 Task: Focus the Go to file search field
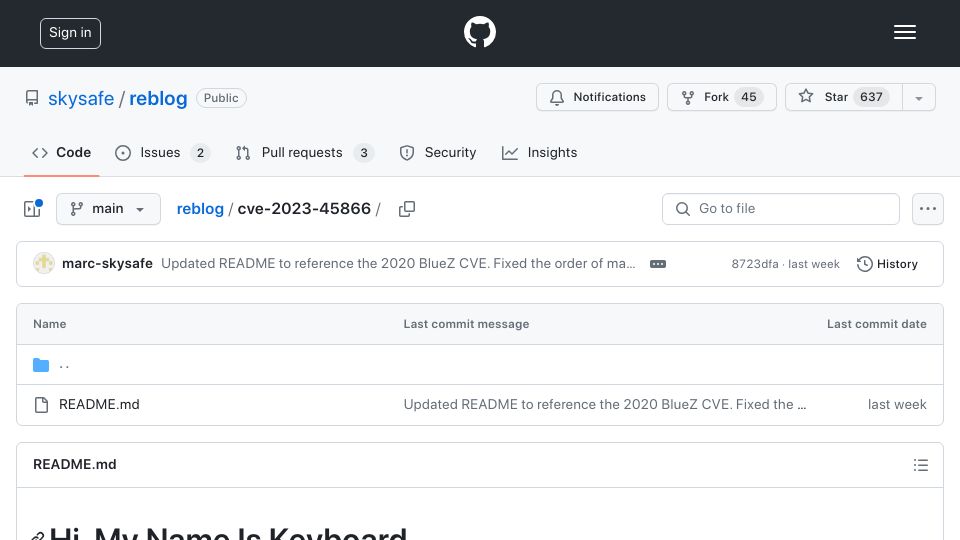[781, 209]
